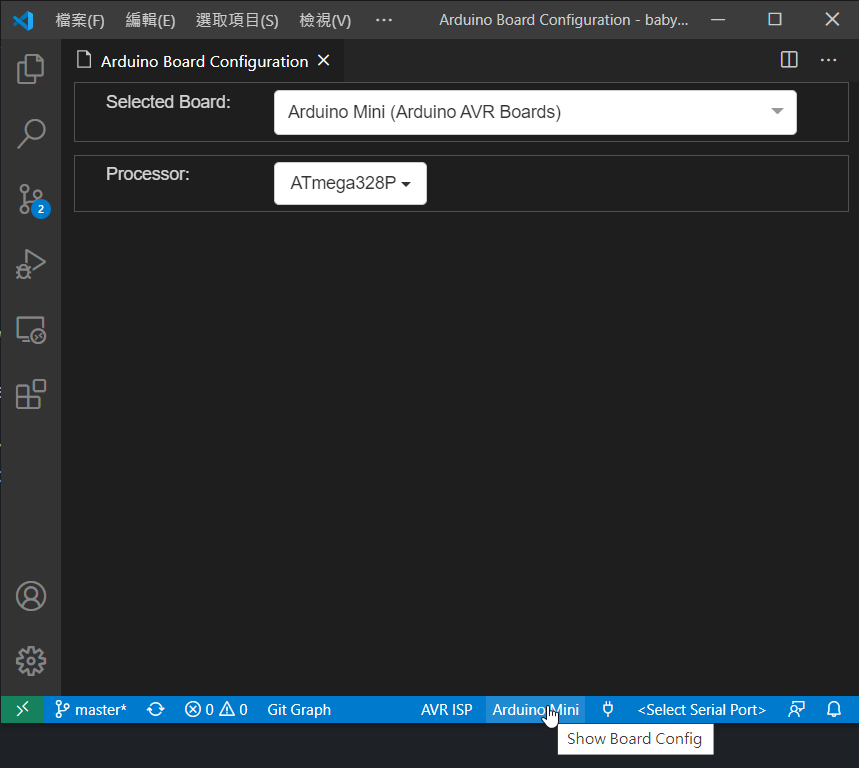Open Source Control view with 2 changes
The image size is (859, 768).
[x=32, y=200]
